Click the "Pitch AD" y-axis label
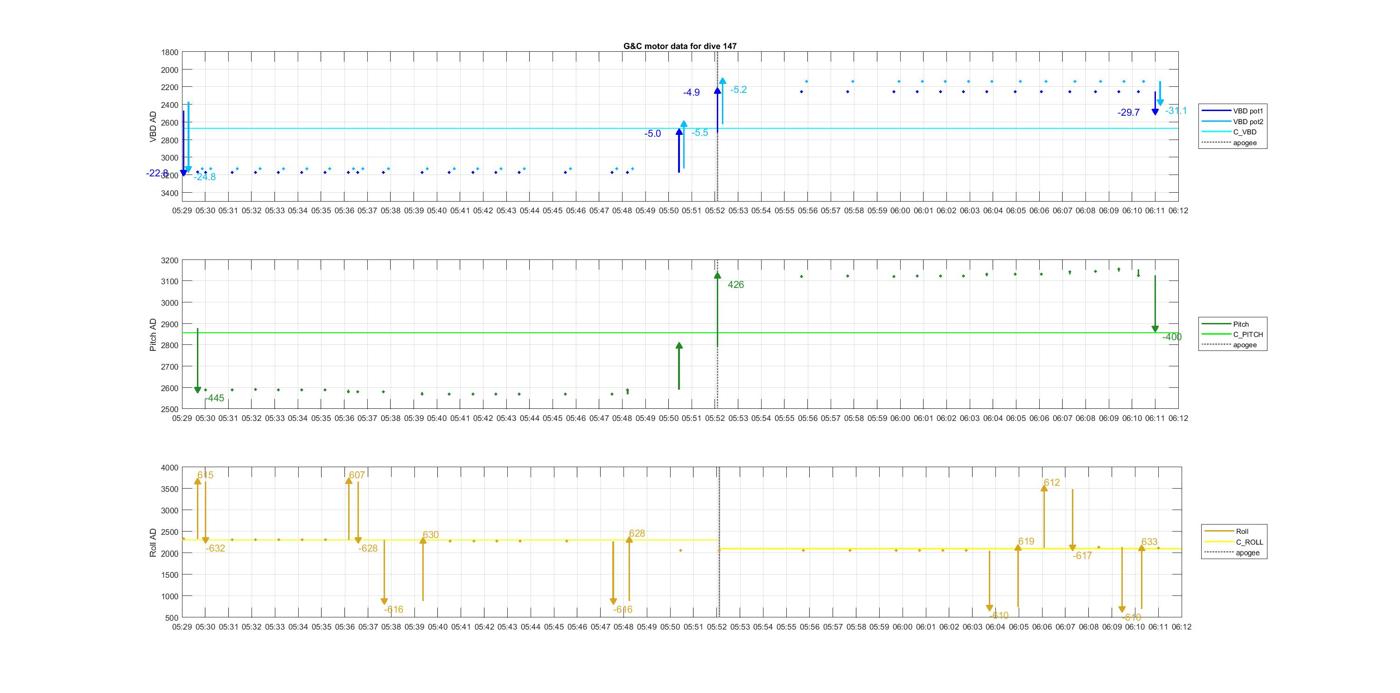 click(153, 335)
